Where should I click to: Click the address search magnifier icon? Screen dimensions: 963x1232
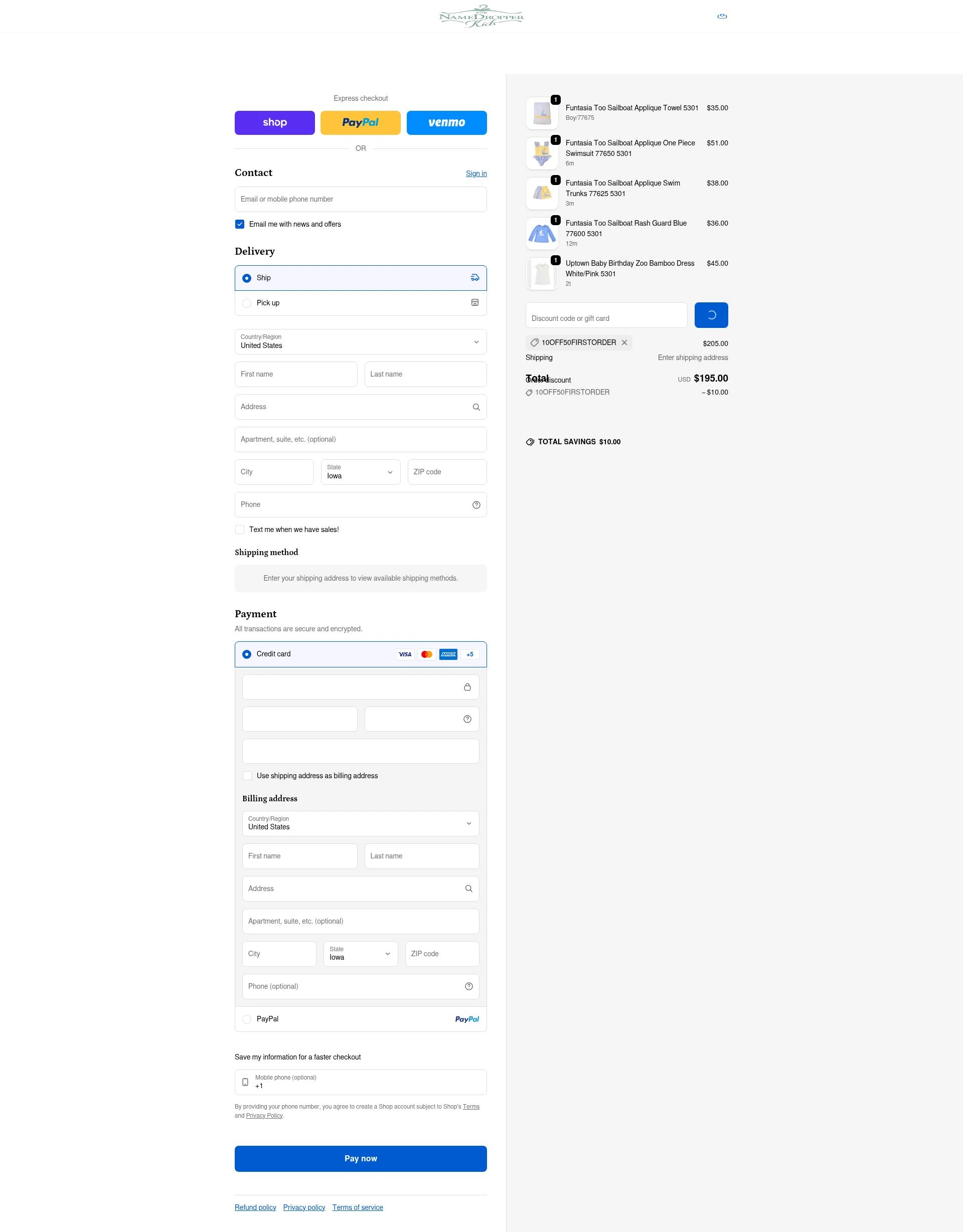pyautogui.click(x=475, y=407)
